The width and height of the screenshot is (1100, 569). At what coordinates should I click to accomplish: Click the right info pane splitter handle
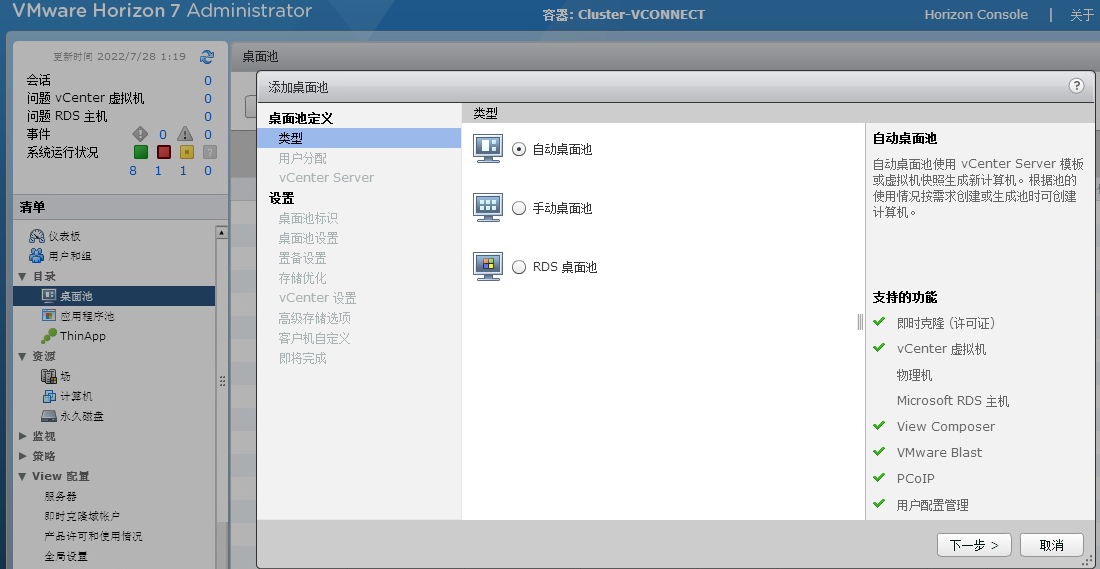click(860, 321)
